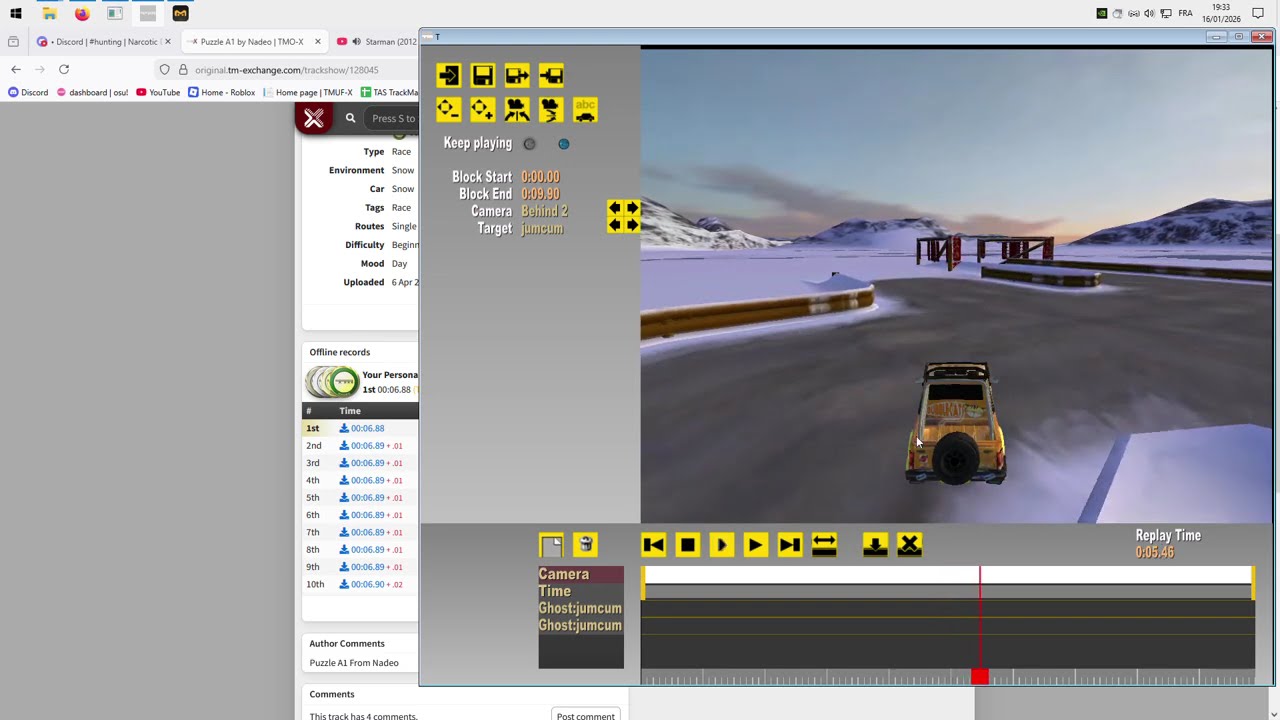Click the TMX site logo
Image resolution: width=1280 pixels, height=720 pixels.
[314, 118]
